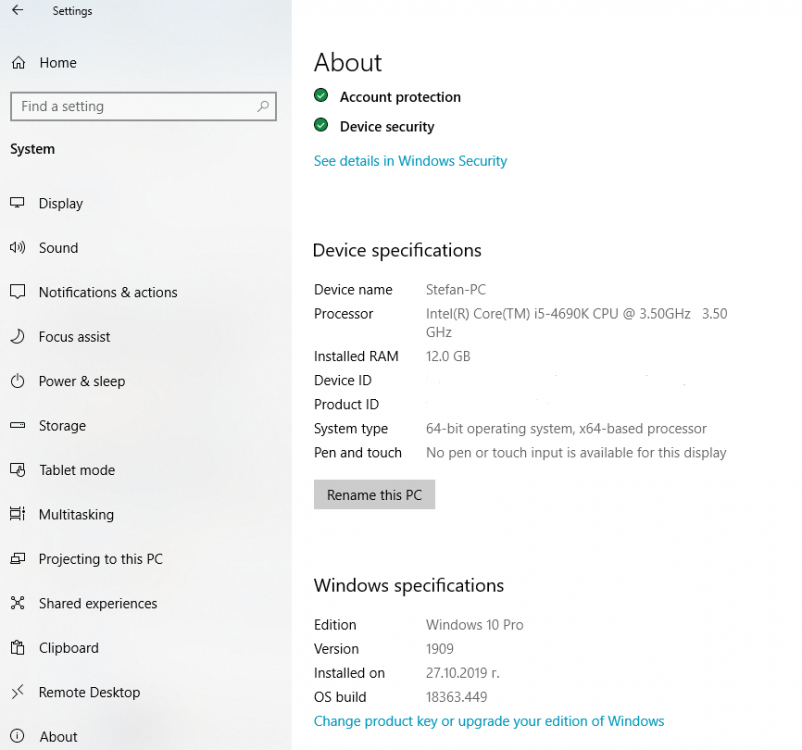Click the Home house icon
This screenshot has width=802, height=750.
tap(18, 62)
